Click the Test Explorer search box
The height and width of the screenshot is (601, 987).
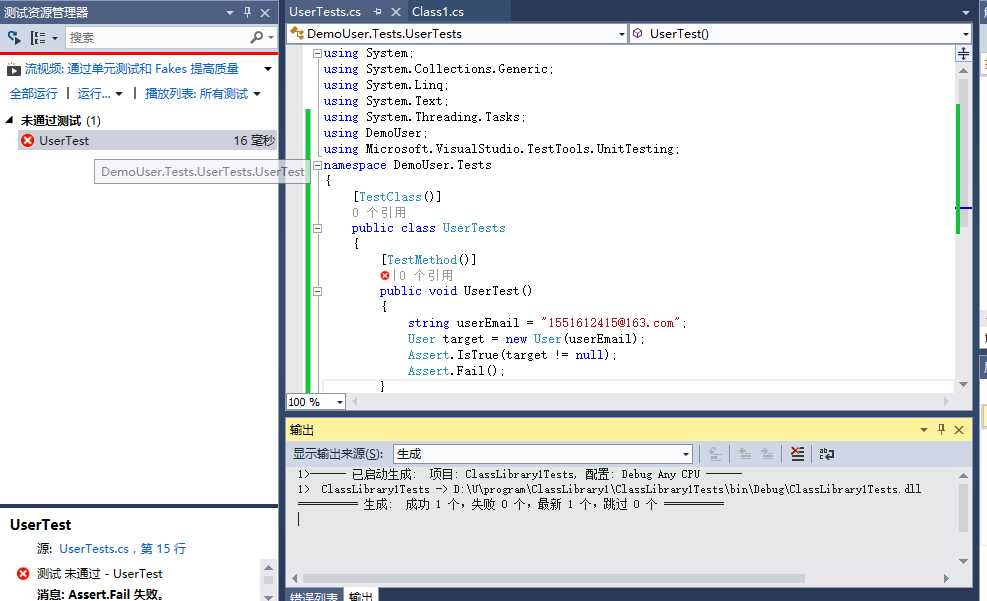(x=157, y=38)
